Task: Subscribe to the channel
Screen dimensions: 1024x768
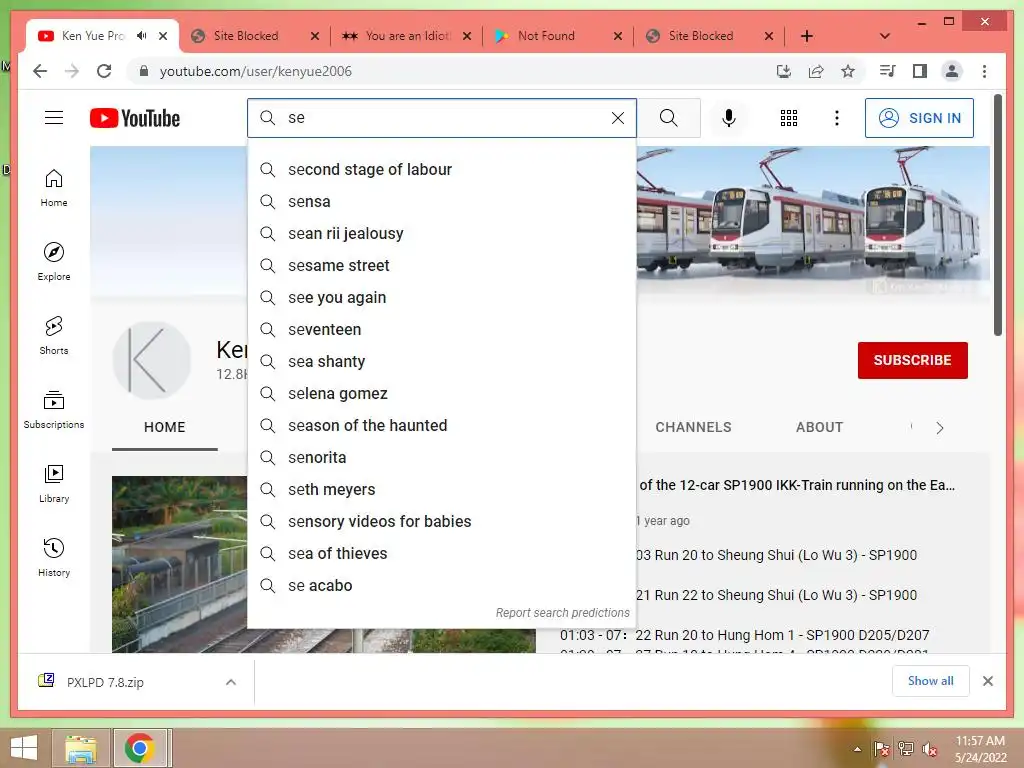Action: 912,360
